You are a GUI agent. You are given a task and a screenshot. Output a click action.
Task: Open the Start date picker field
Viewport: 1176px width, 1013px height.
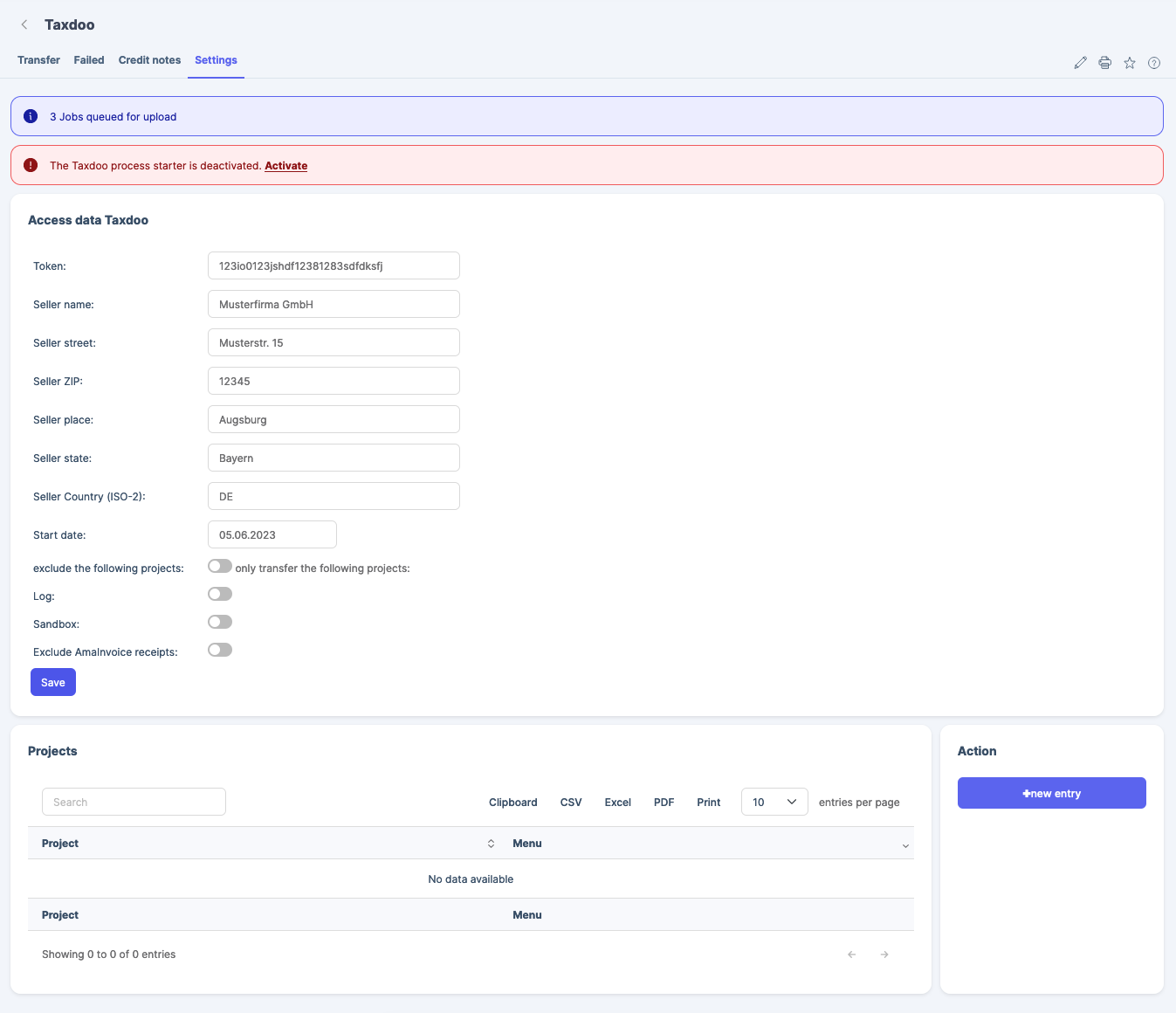coord(272,535)
